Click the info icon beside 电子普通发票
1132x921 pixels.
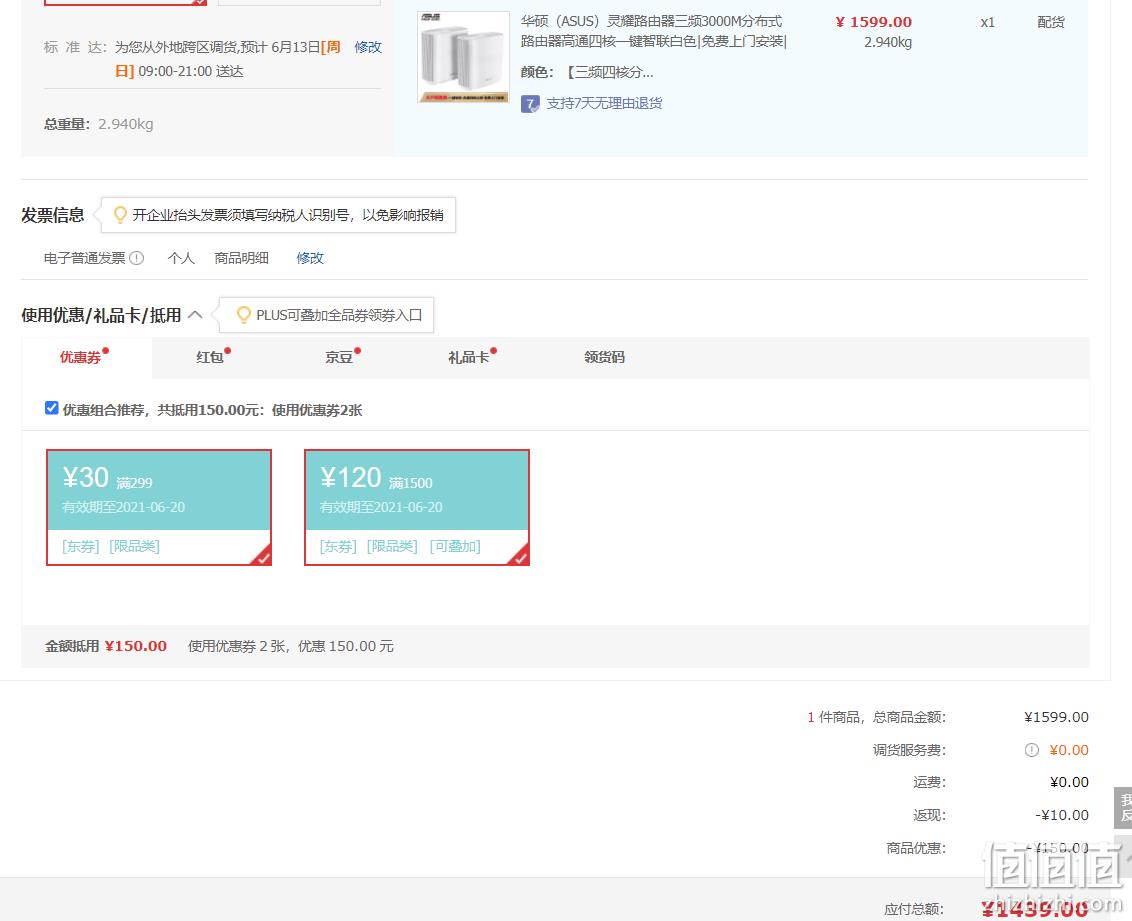coord(136,258)
